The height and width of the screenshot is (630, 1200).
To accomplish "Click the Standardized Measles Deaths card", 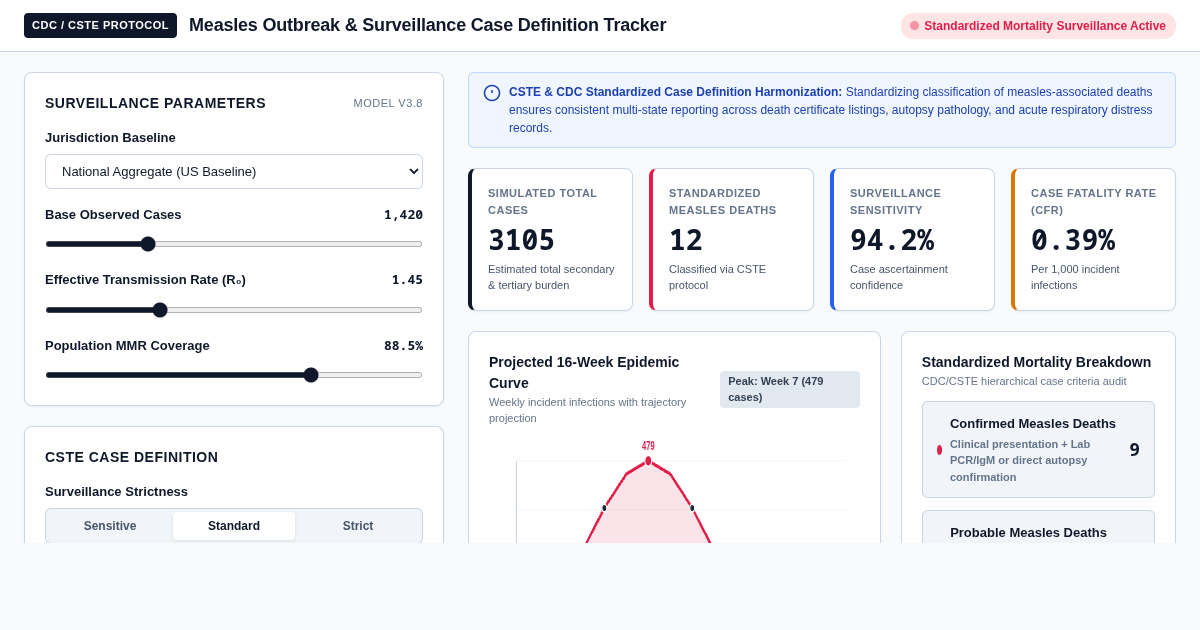I will (731, 239).
